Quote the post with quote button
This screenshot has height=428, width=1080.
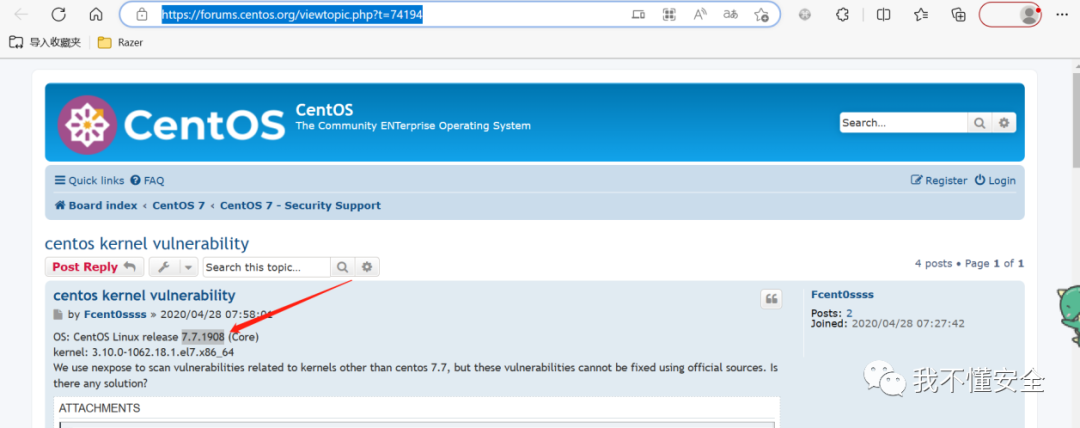(x=771, y=299)
